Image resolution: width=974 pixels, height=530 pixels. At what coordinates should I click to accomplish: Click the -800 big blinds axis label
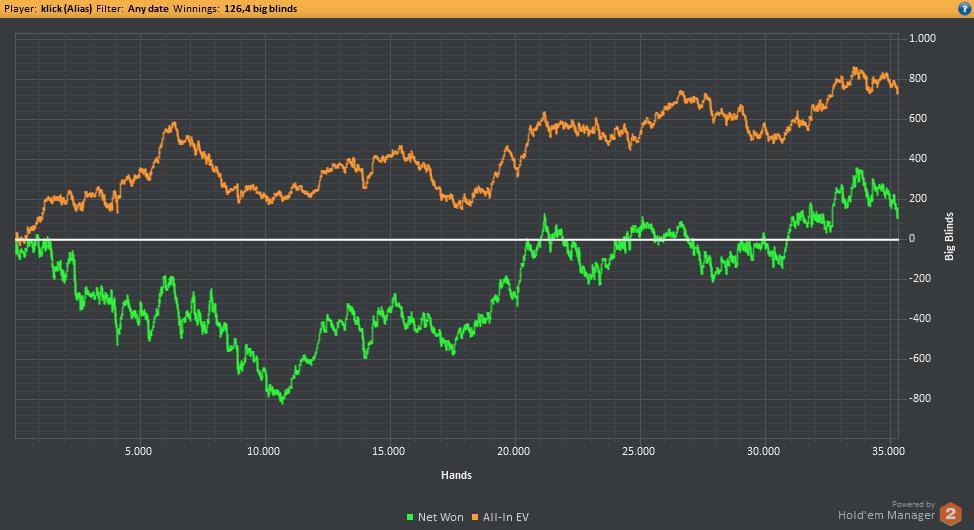click(x=920, y=398)
